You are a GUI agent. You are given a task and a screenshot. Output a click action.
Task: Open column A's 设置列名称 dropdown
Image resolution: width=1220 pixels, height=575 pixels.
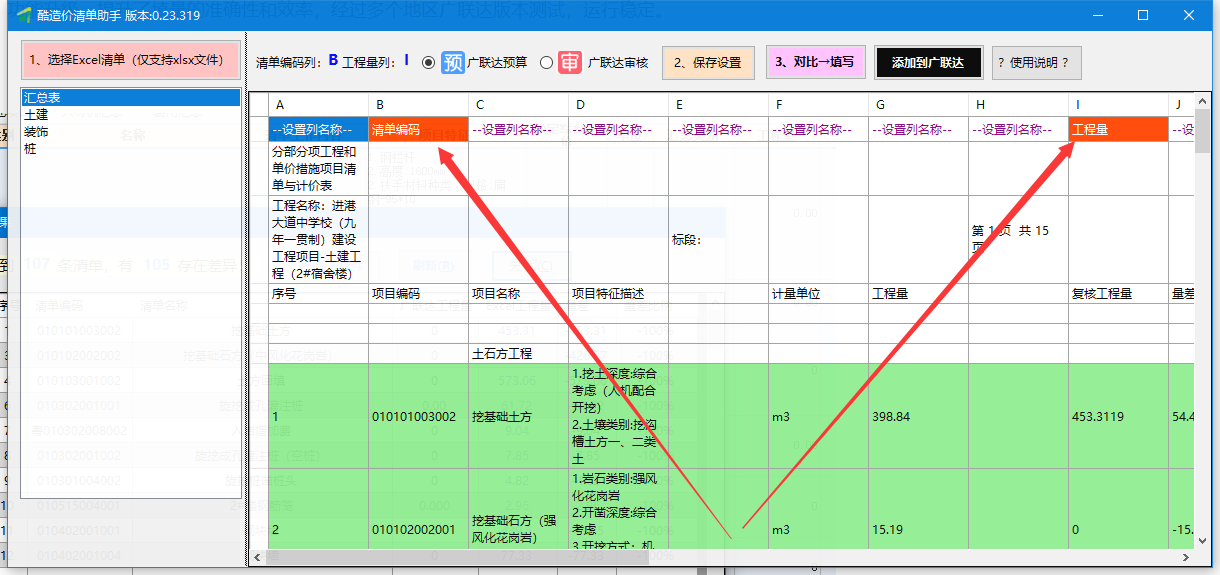318,130
